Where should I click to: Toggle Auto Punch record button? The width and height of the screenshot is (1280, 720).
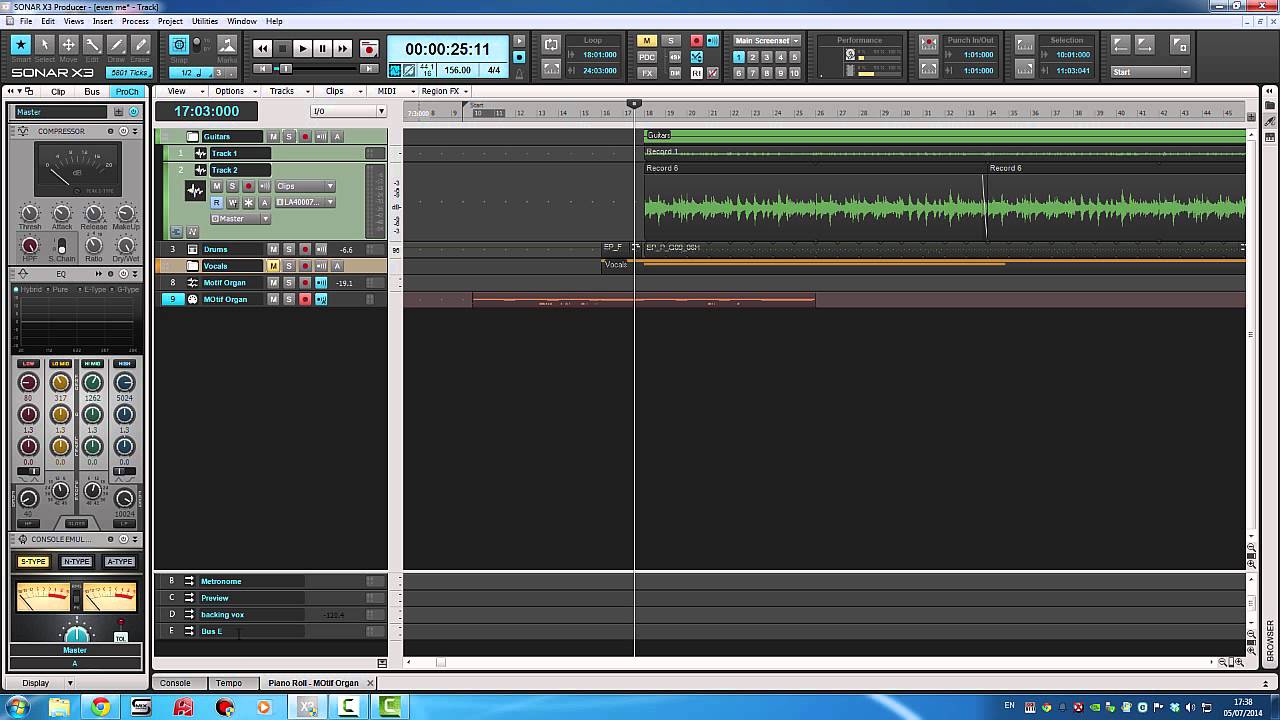pos(929,45)
